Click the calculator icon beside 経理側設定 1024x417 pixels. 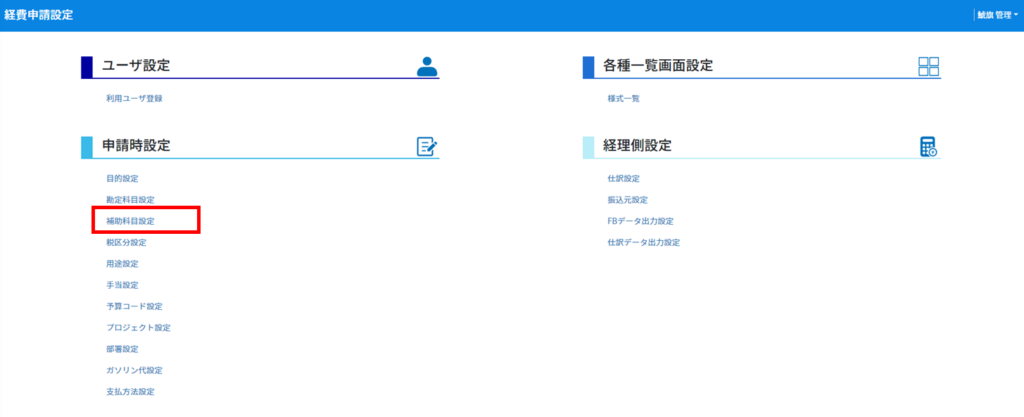click(x=929, y=146)
